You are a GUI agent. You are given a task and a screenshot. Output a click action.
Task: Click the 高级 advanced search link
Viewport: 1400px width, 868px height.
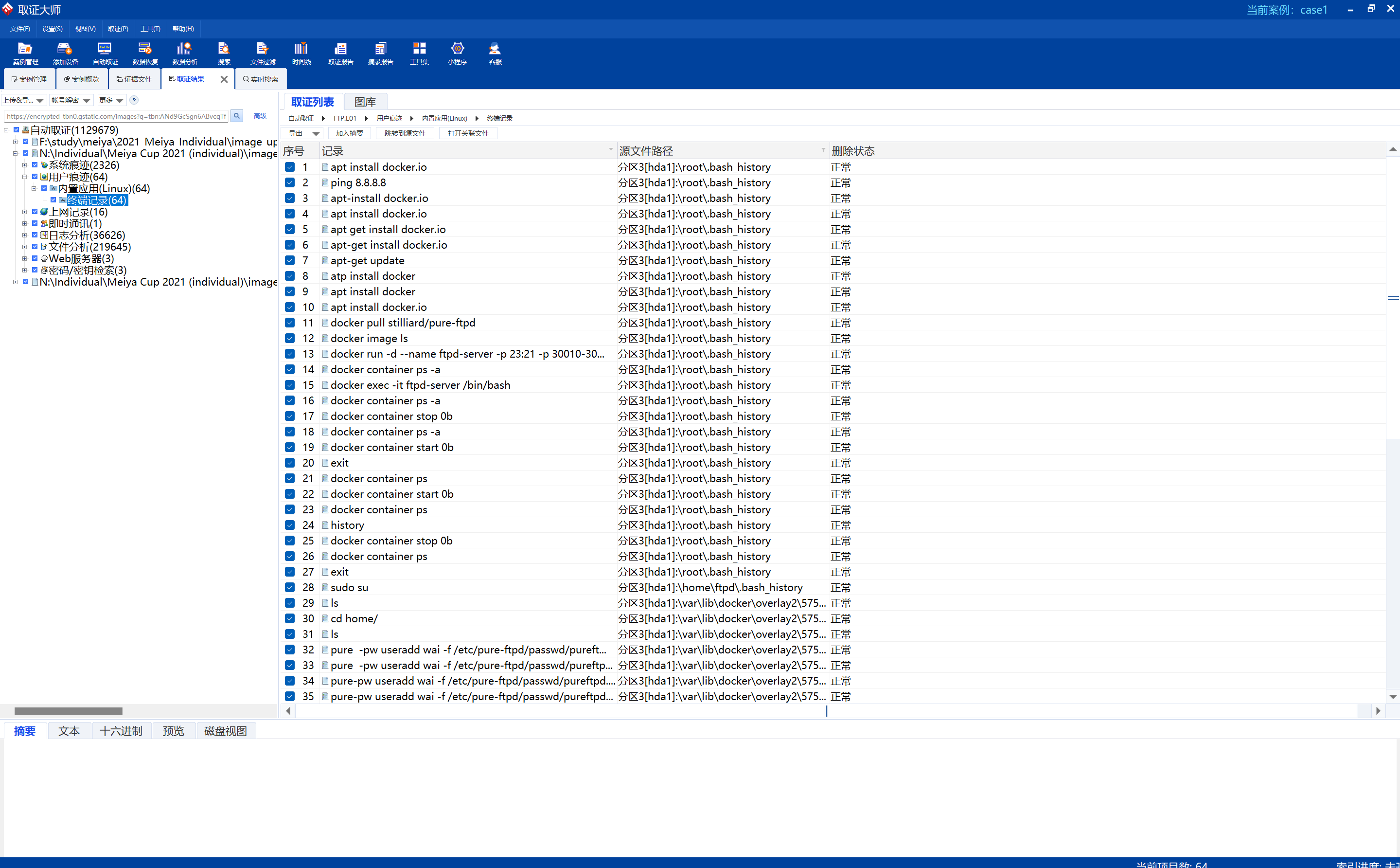(260, 116)
